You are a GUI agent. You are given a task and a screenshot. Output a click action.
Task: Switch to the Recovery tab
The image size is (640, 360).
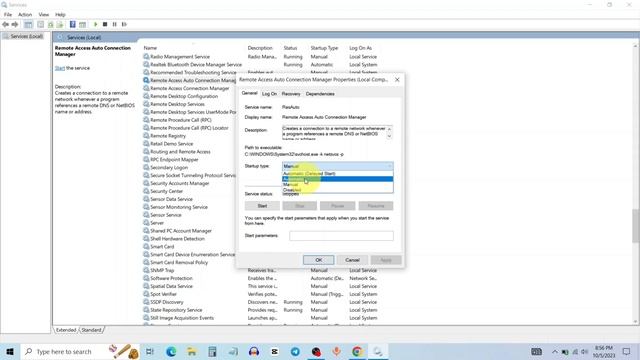[291, 94]
